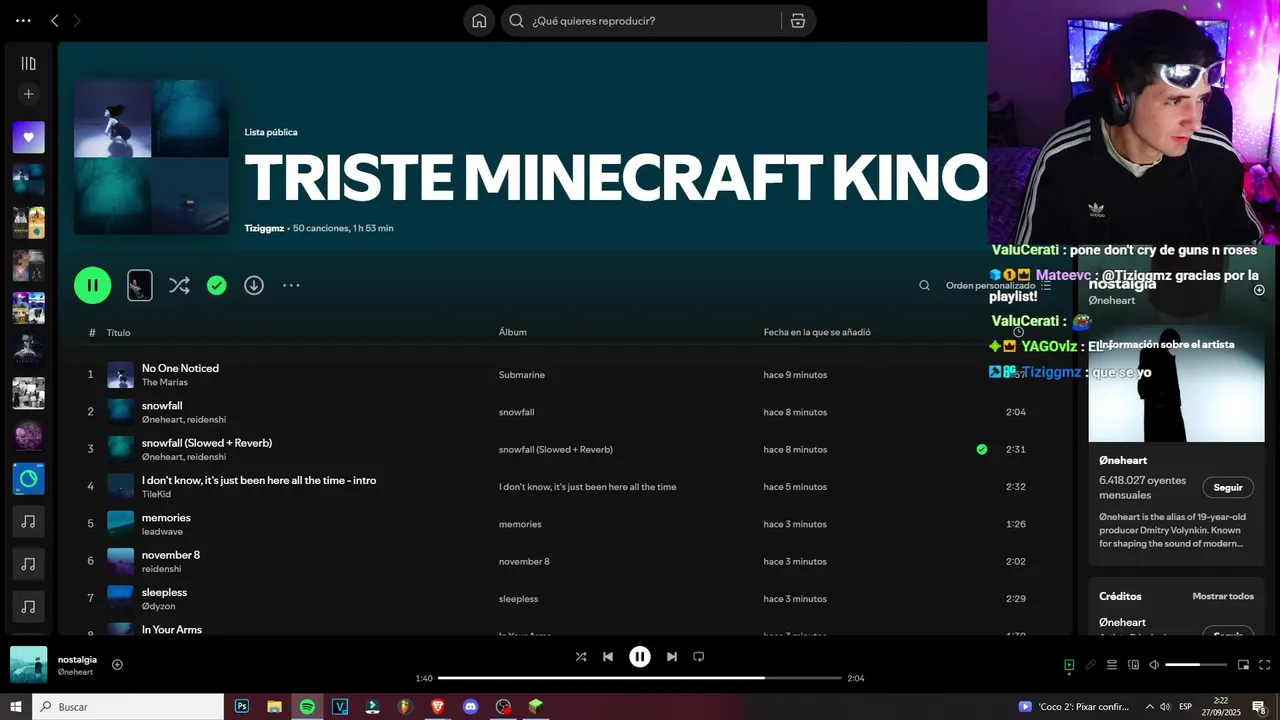1280x720 pixels.
Task: Adjust the volume slider
Action: (x=1196, y=665)
